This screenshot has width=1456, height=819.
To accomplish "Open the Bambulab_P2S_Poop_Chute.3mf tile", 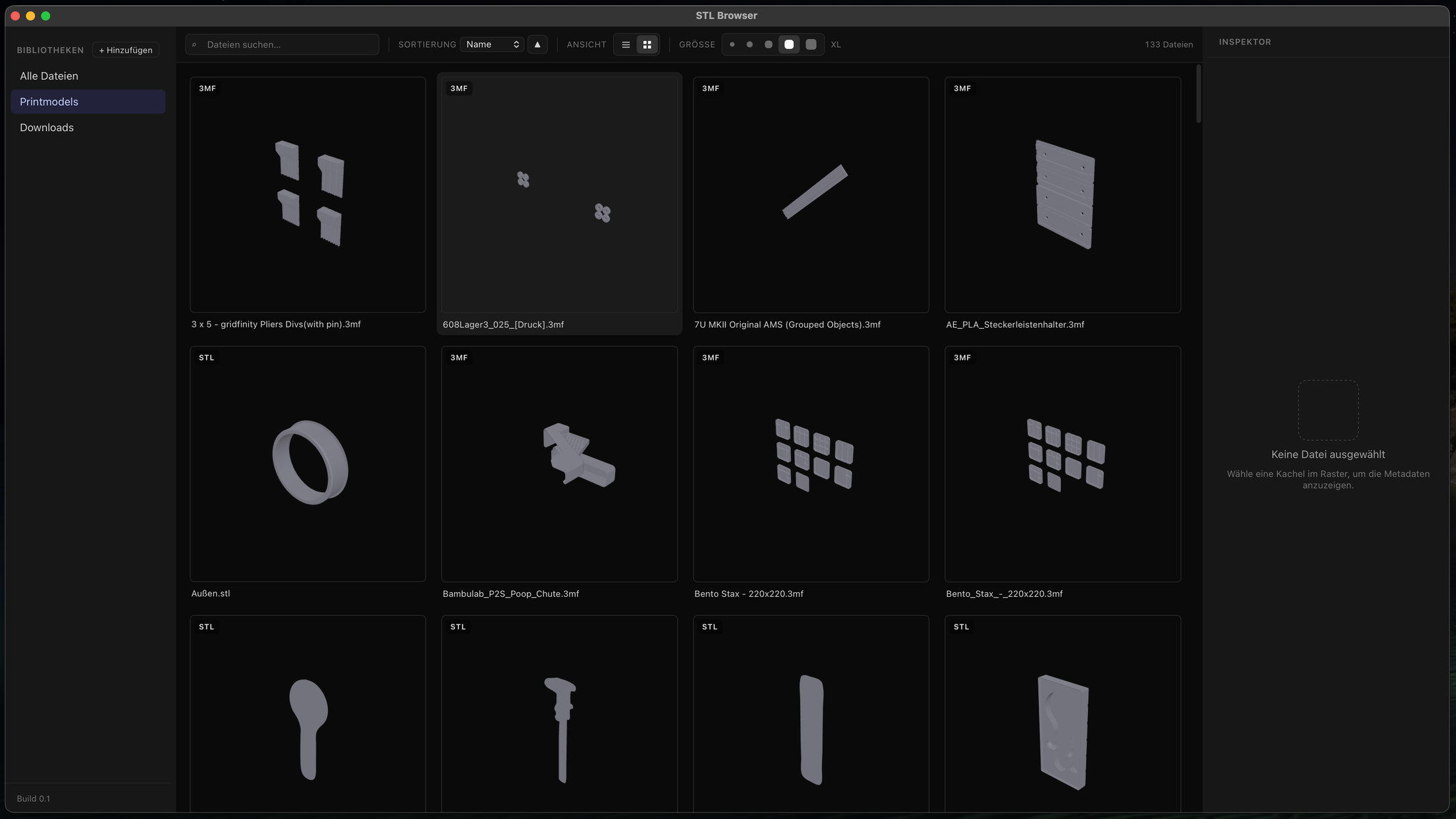I will tap(559, 473).
